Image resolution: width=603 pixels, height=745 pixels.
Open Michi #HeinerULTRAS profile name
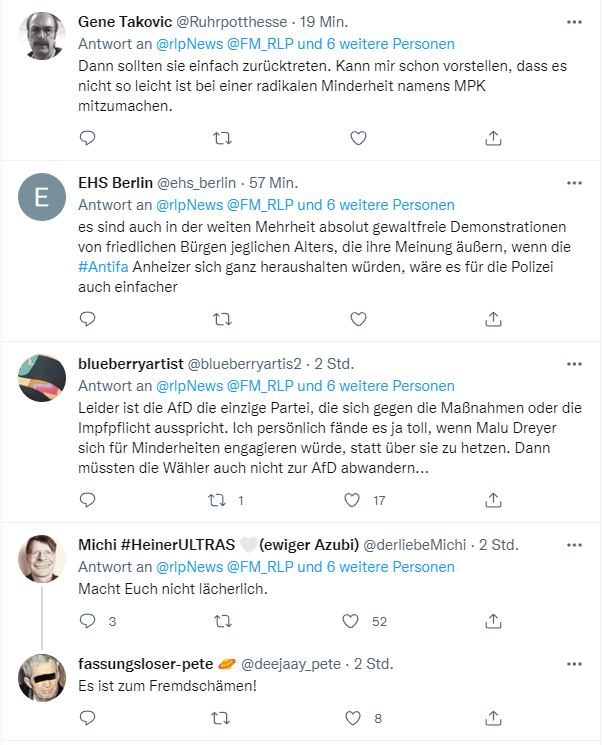click(x=155, y=545)
